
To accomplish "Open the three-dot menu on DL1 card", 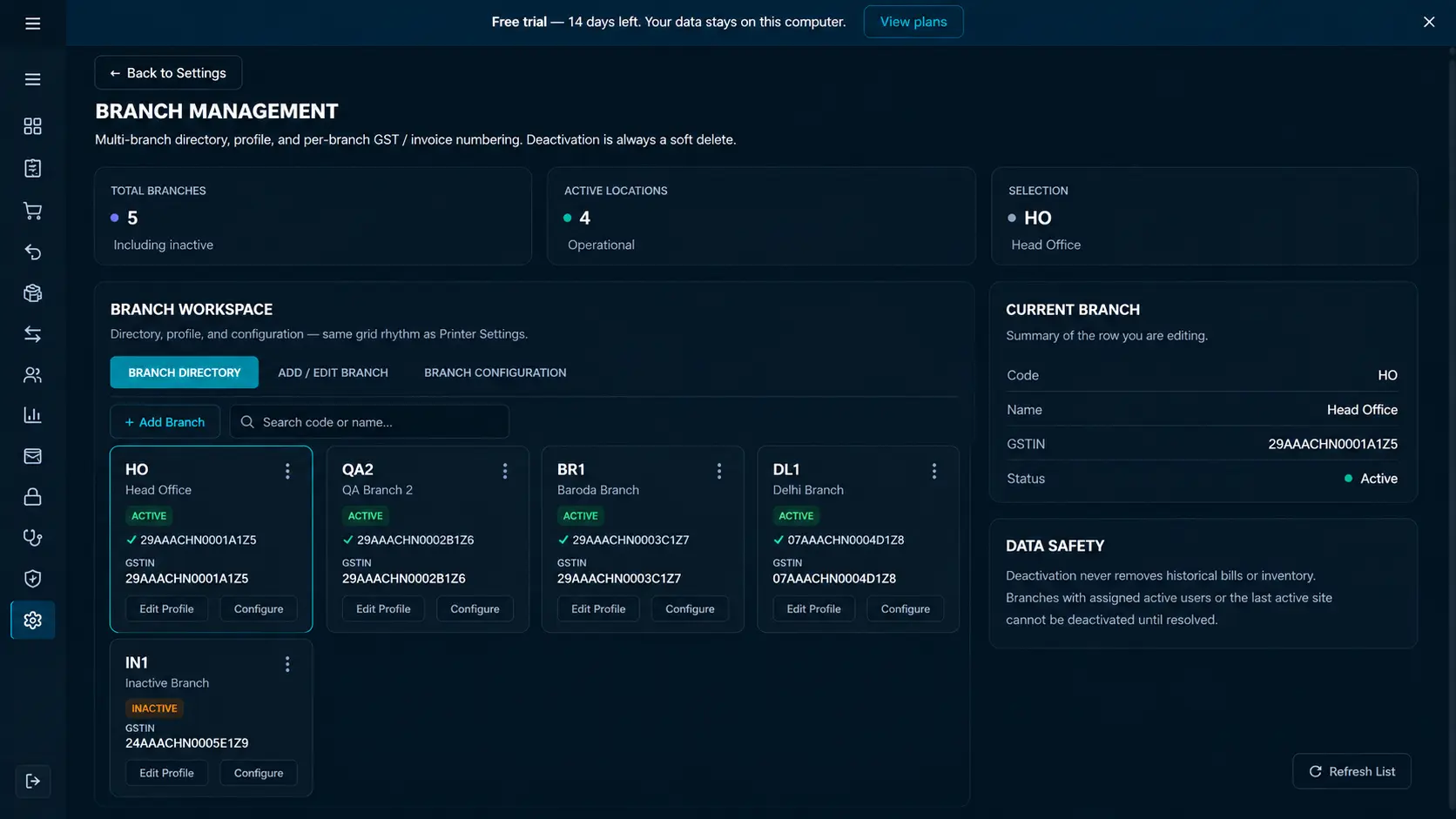I will click(x=934, y=471).
